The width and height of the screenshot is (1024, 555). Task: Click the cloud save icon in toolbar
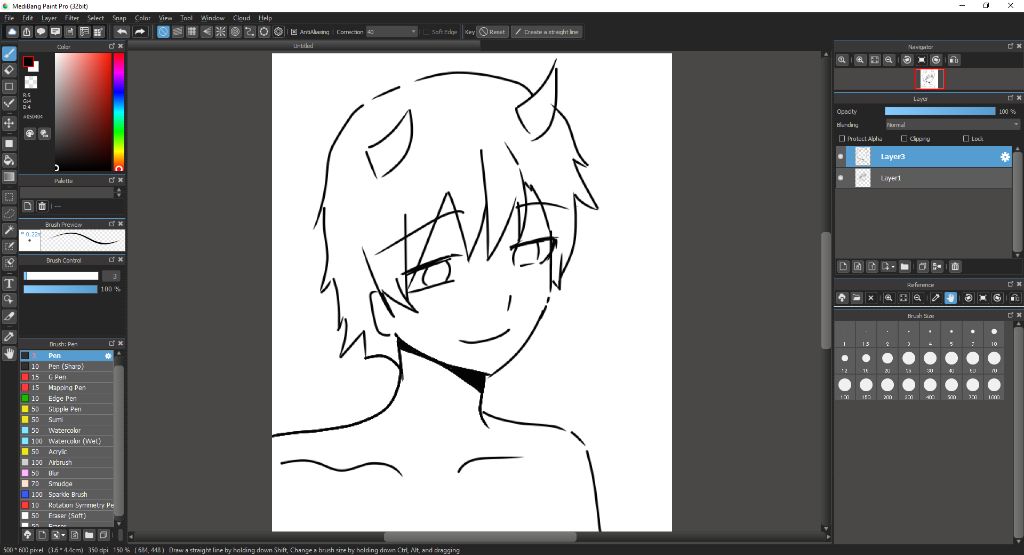pos(12,31)
